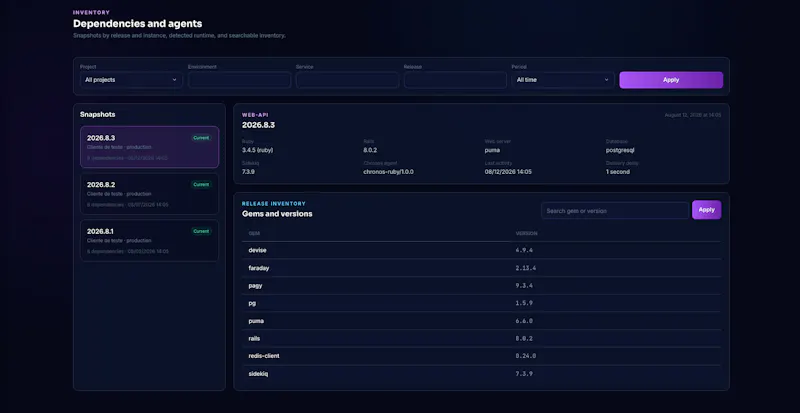
Task: Click the VERSION column header
Action: (526, 233)
